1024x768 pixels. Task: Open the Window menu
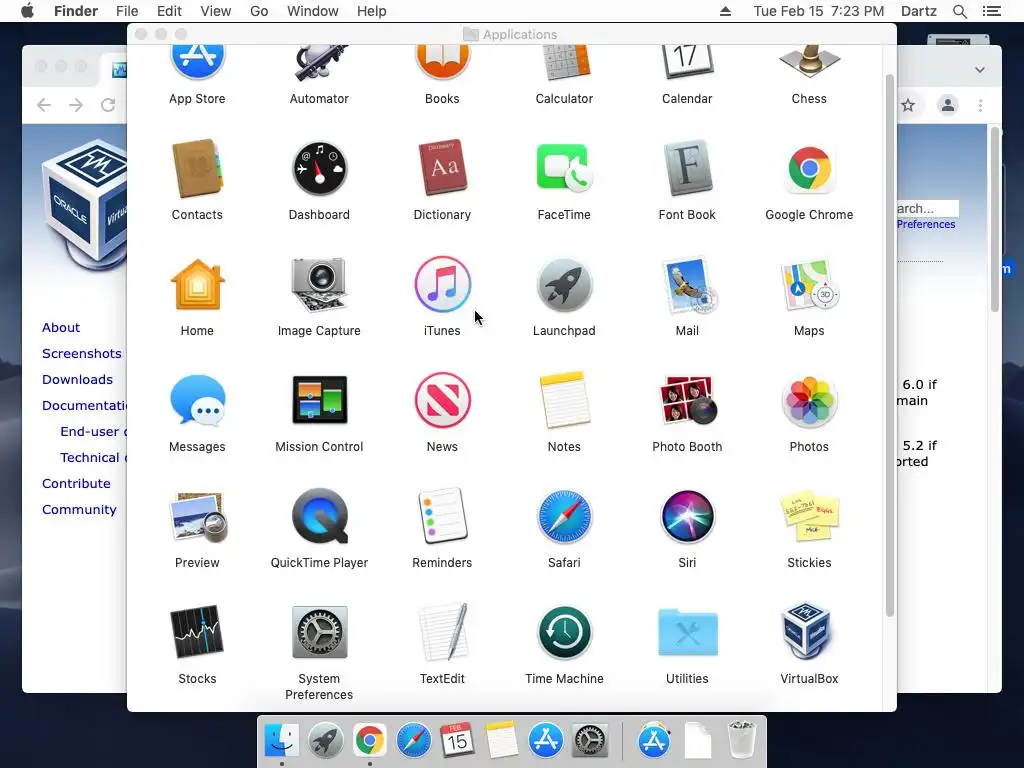click(313, 11)
